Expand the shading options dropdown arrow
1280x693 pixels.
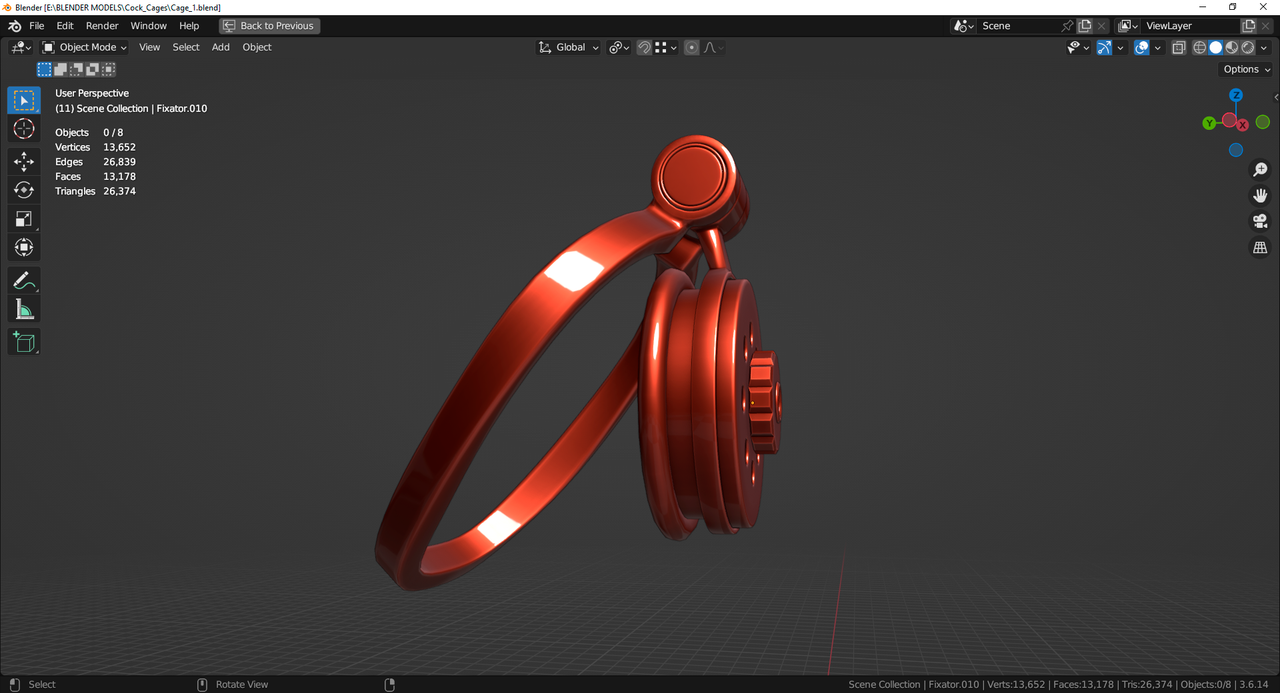click(x=1263, y=47)
